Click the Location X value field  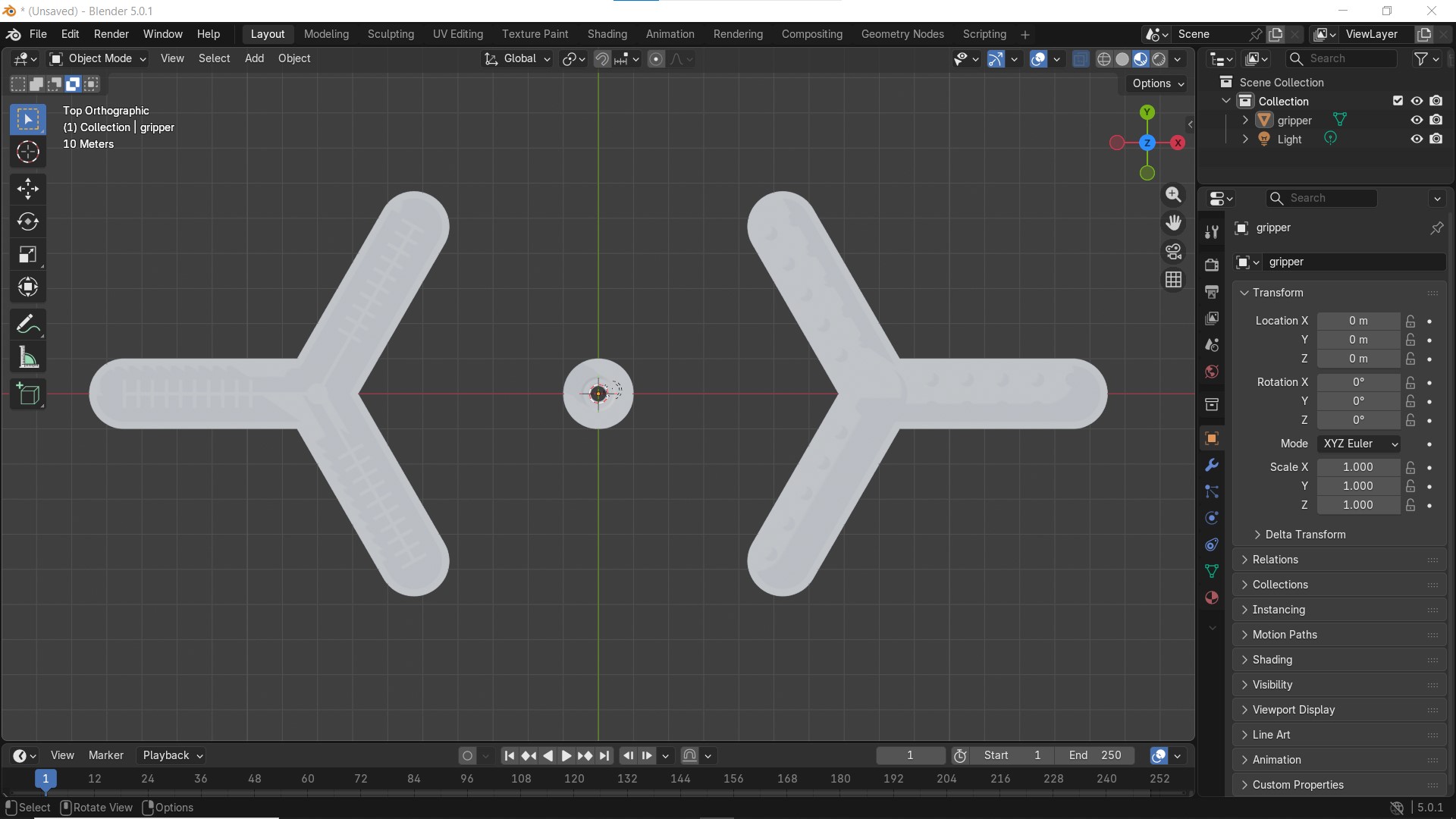click(1357, 321)
